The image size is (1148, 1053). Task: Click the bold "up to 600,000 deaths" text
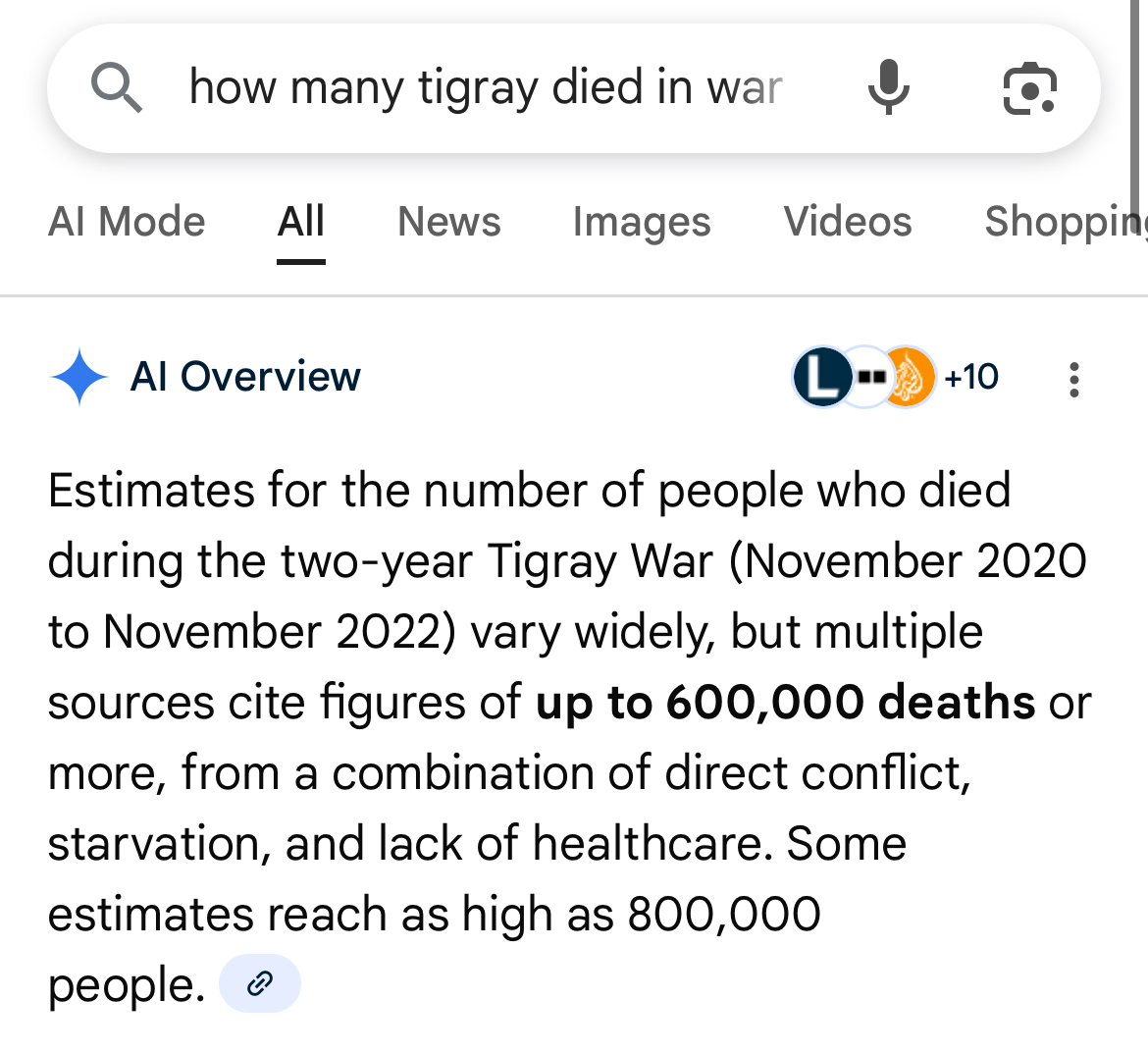pyautogui.click(x=785, y=703)
